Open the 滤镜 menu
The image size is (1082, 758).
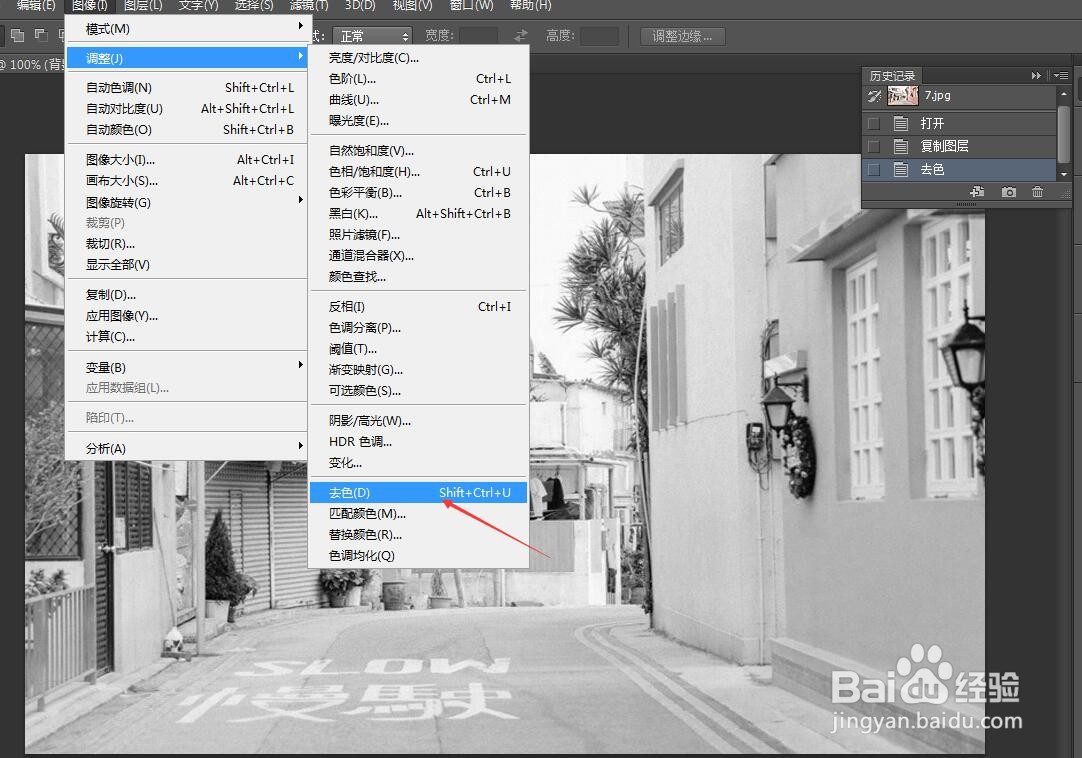pos(308,7)
